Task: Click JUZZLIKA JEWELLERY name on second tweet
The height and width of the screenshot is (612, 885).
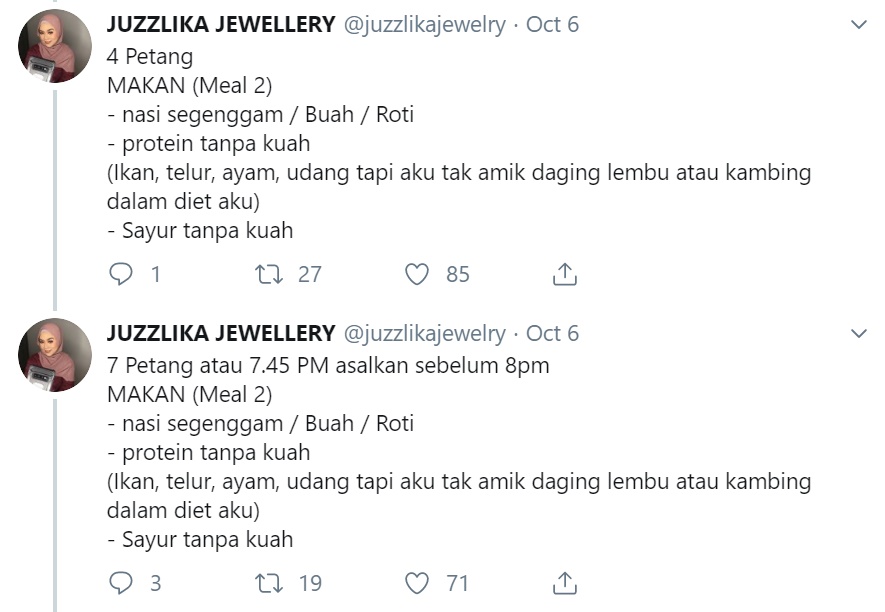Action: 221,333
